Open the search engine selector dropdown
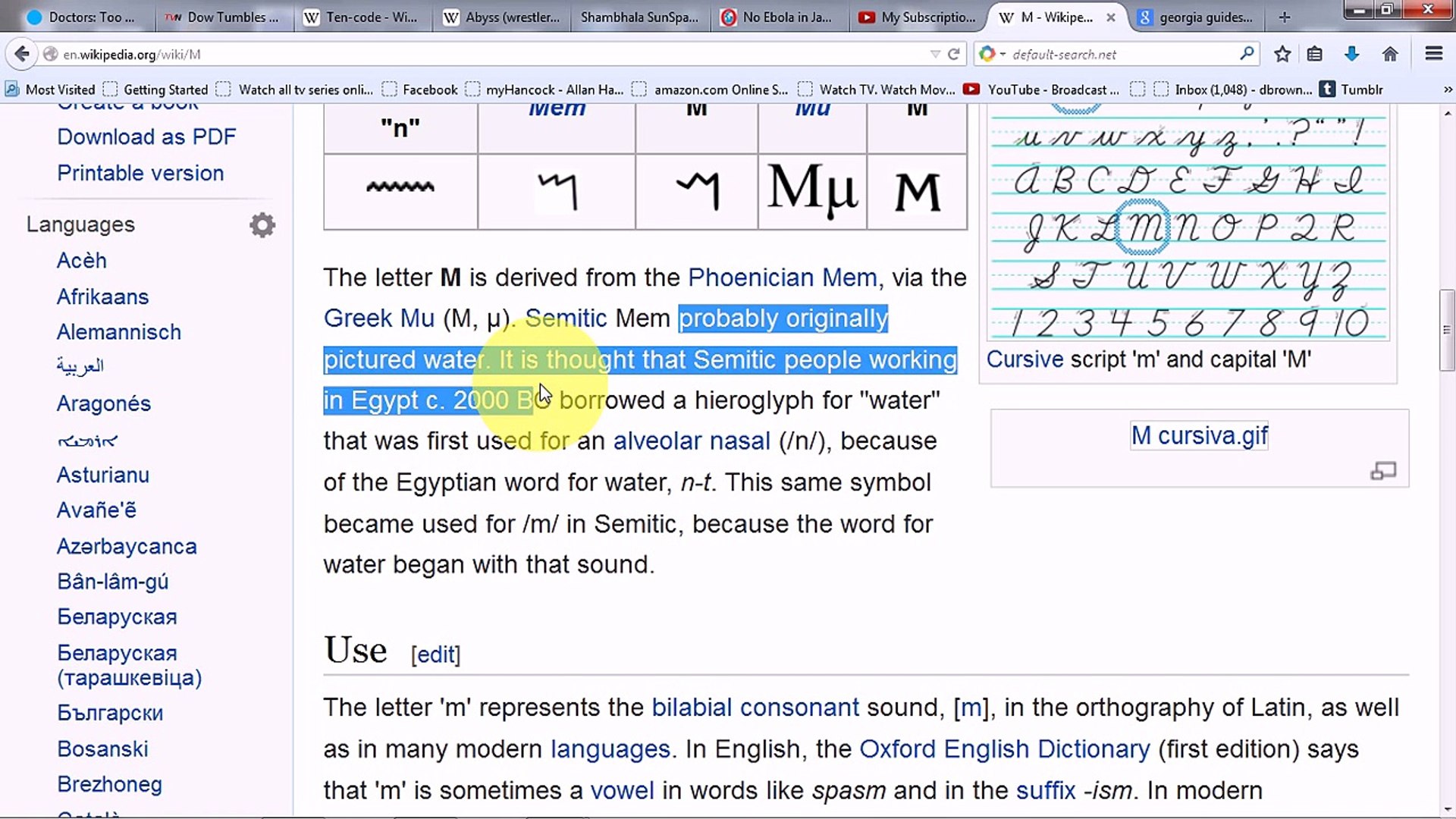Screen dimensions: 1456x819 pos(992,54)
